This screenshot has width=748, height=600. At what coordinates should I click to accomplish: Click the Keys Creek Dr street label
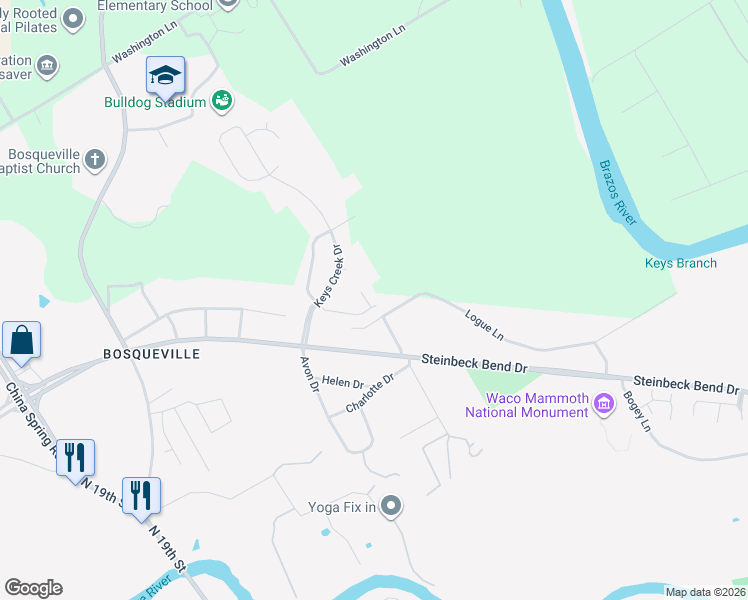pyautogui.click(x=329, y=276)
